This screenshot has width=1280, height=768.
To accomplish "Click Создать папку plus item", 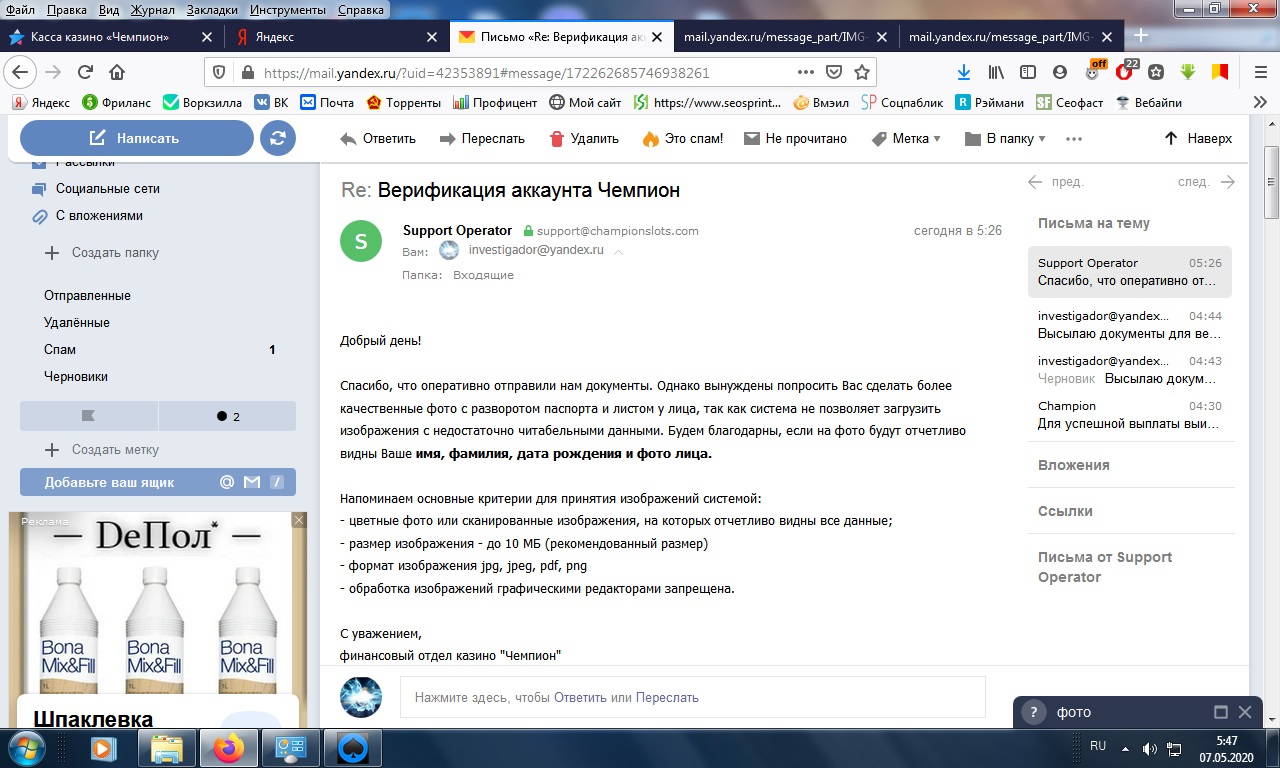I will (102, 253).
